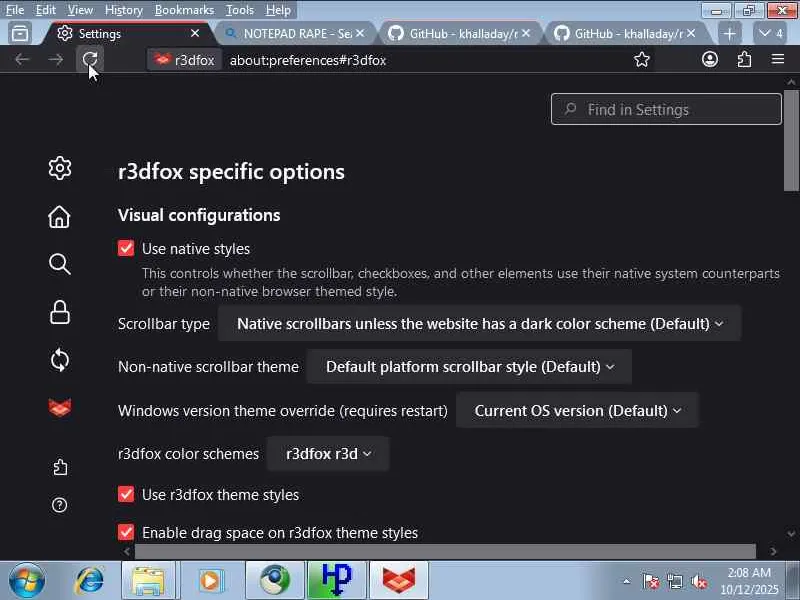This screenshot has height=600, width=800.
Task: Open the Windows Start menu
Action: [26, 581]
